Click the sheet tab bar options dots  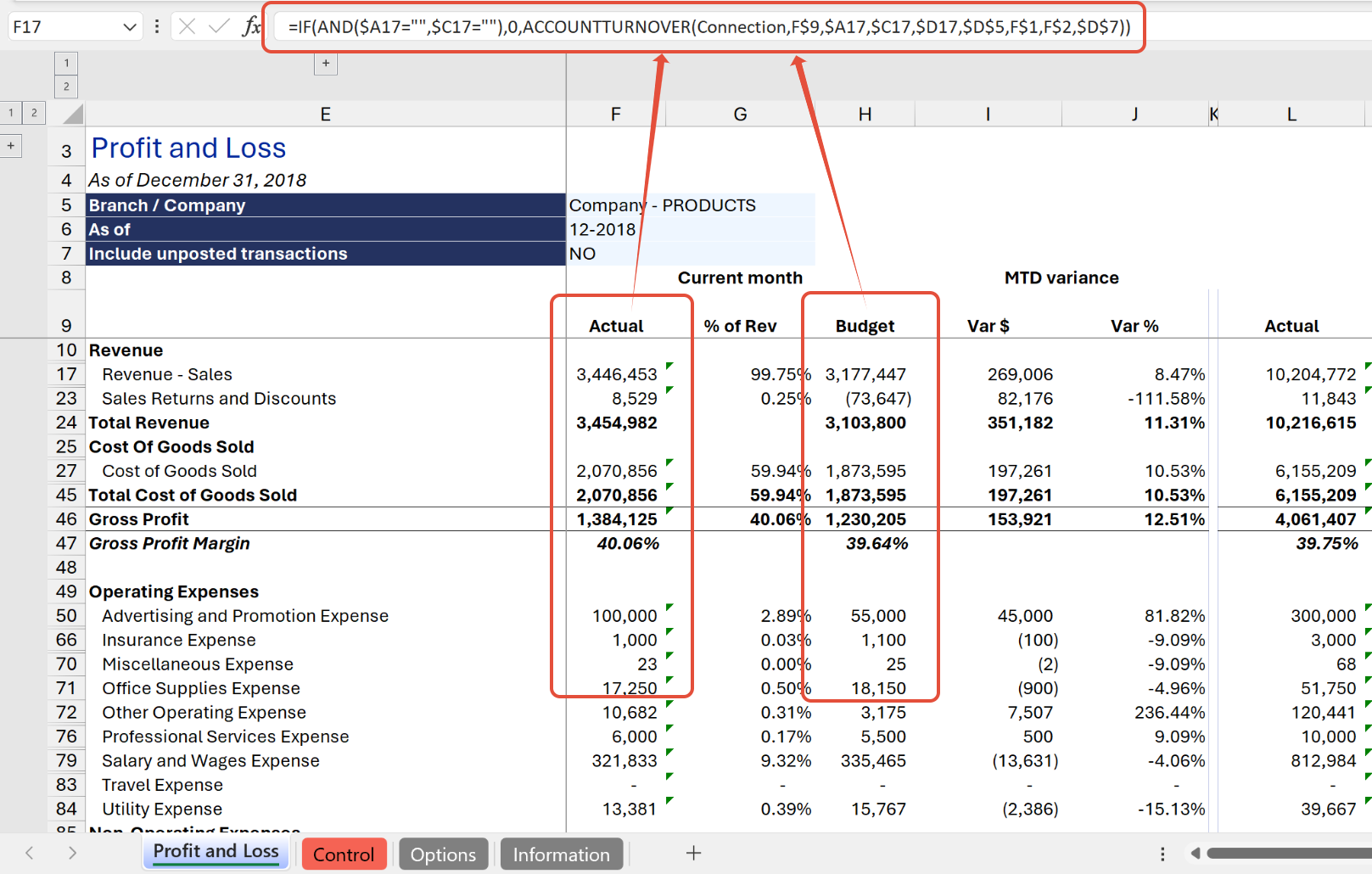pyautogui.click(x=1162, y=854)
